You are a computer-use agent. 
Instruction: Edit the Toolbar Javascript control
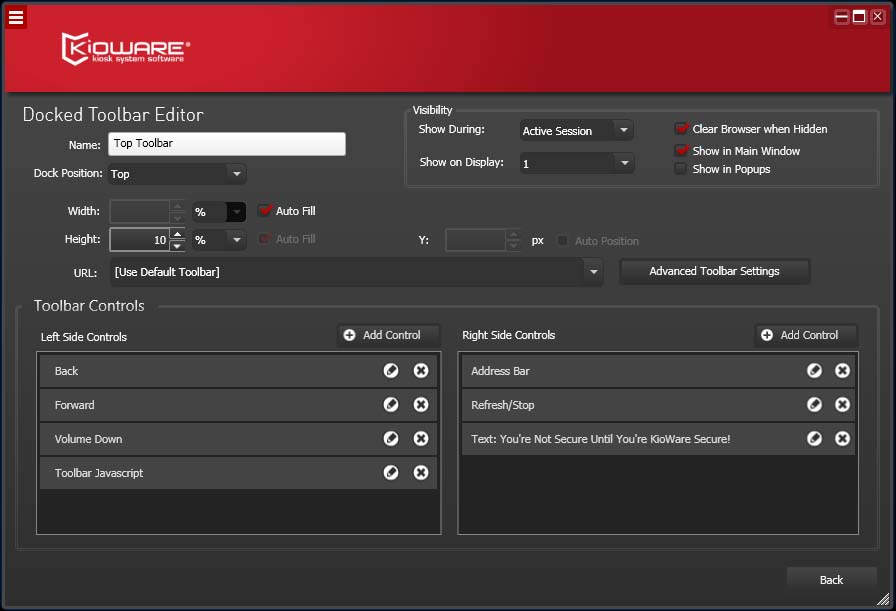391,473
